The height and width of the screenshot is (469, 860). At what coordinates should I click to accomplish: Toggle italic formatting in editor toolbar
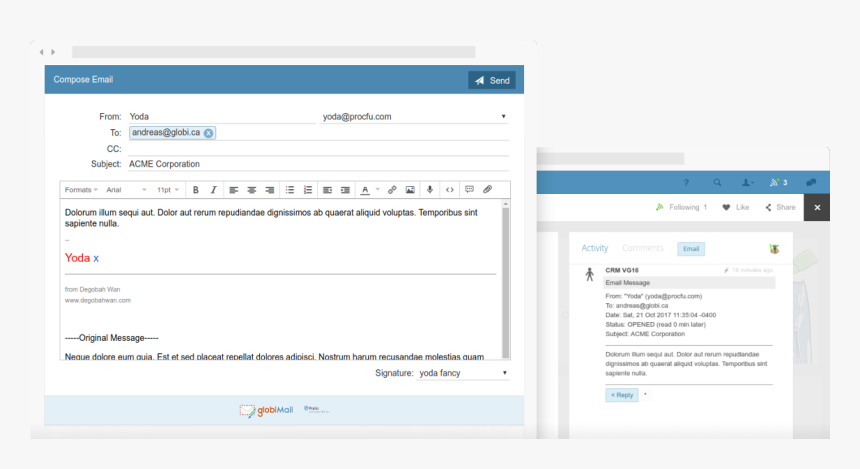click(213, 190)
